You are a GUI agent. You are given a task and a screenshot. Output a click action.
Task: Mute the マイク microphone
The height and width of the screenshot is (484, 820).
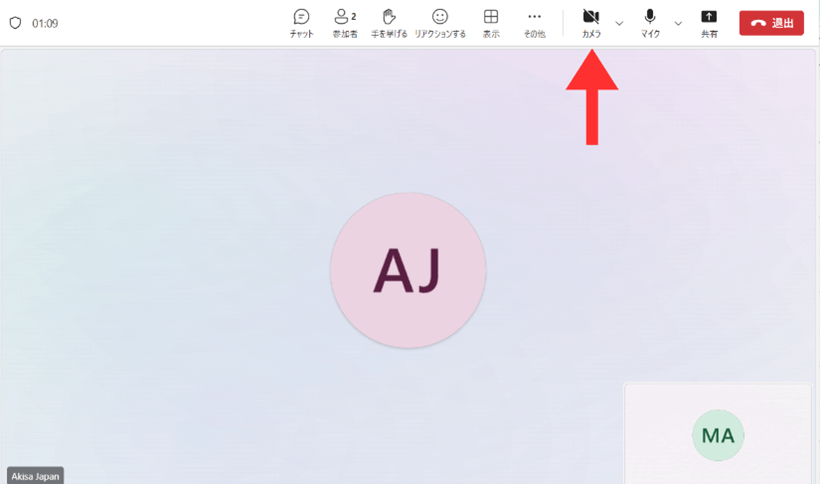650,24
